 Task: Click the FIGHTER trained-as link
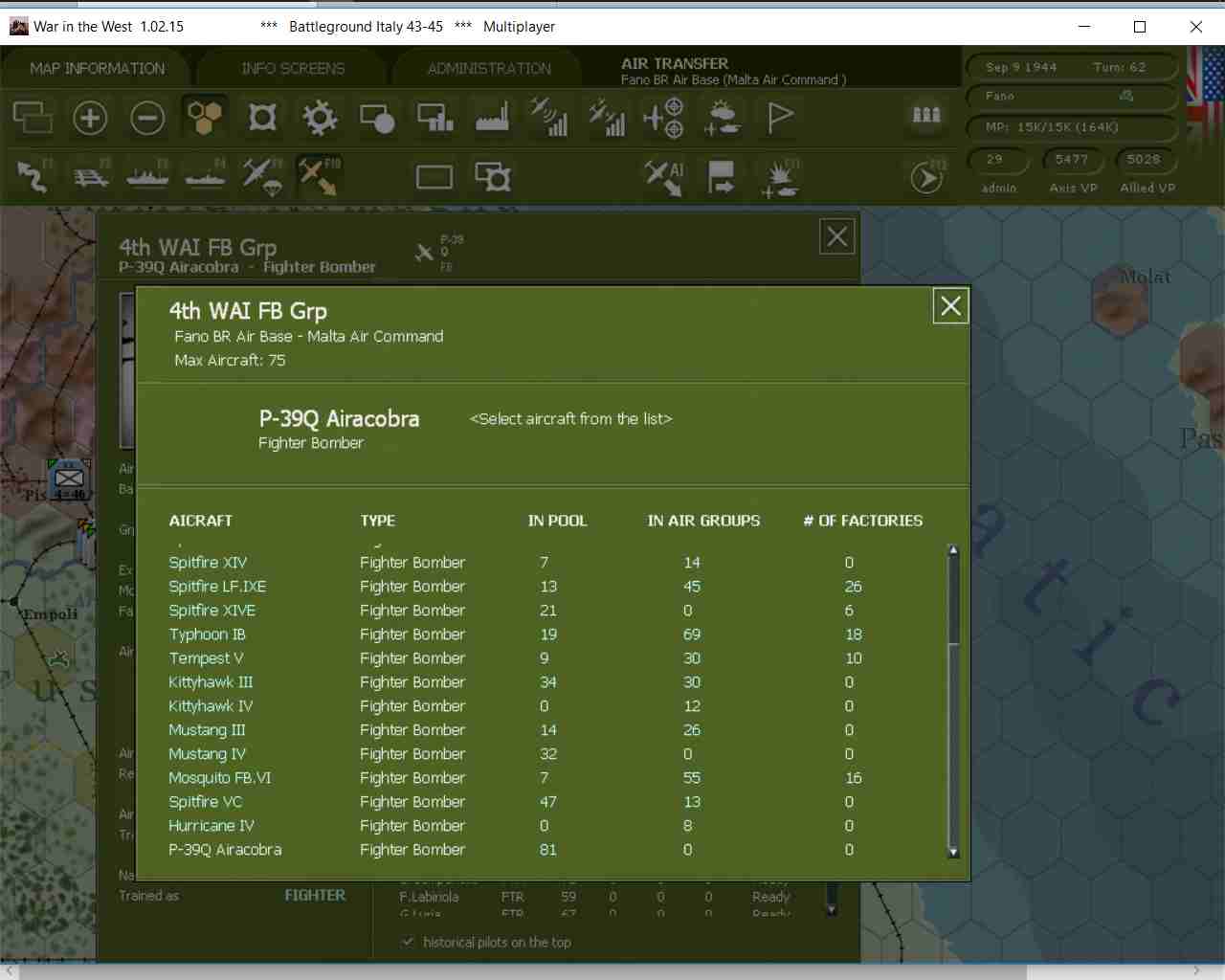click(315, 895)
